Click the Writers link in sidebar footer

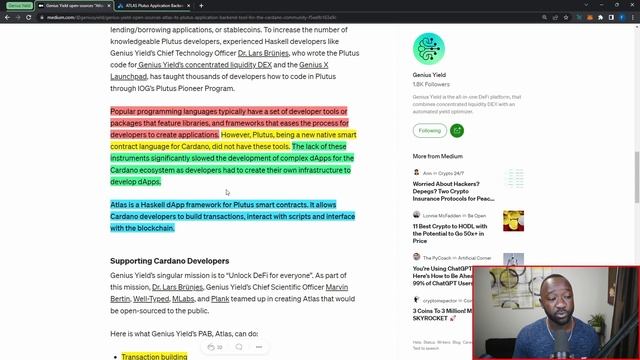coord(443,342)
